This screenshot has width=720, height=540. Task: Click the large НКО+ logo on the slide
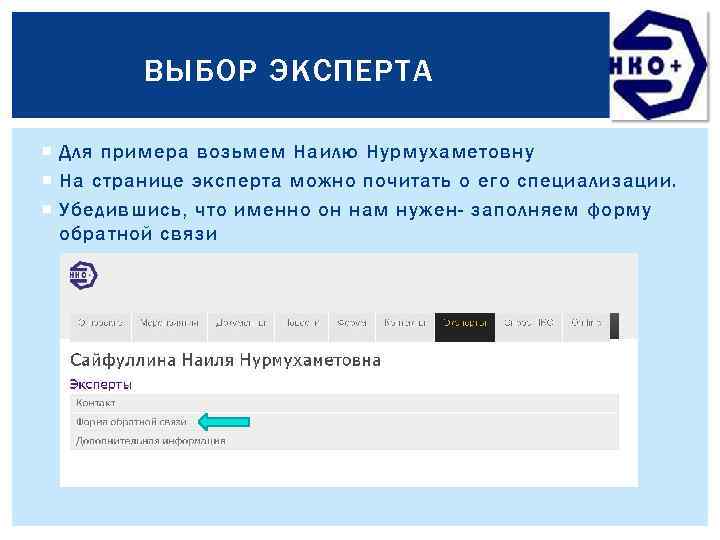[659, 65]
